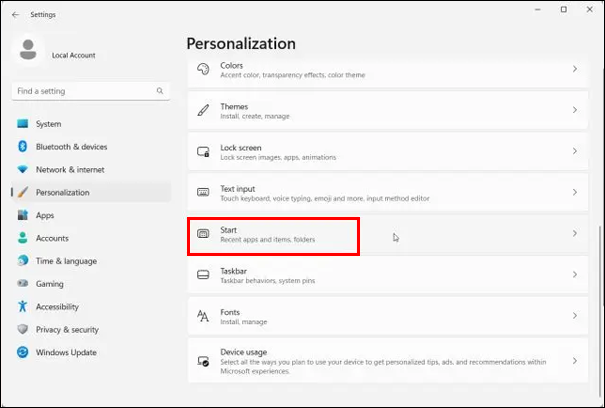Expand the Taskbar settings chevron

coord(574,274)
